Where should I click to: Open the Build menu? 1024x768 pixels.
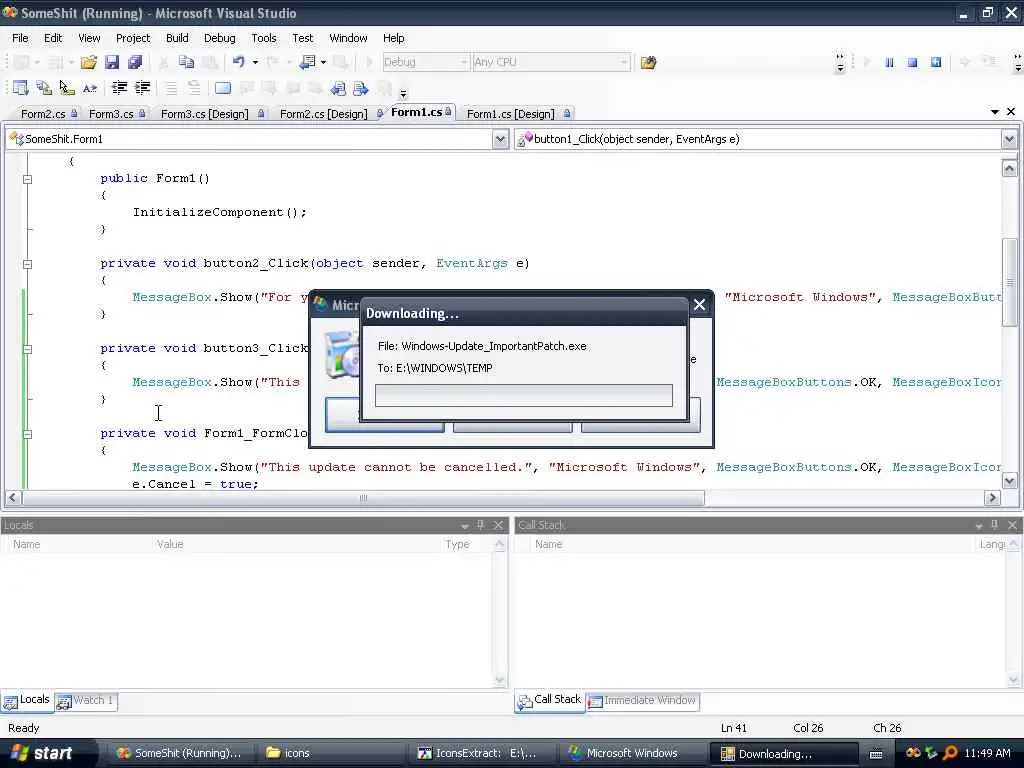click(177, 38)
